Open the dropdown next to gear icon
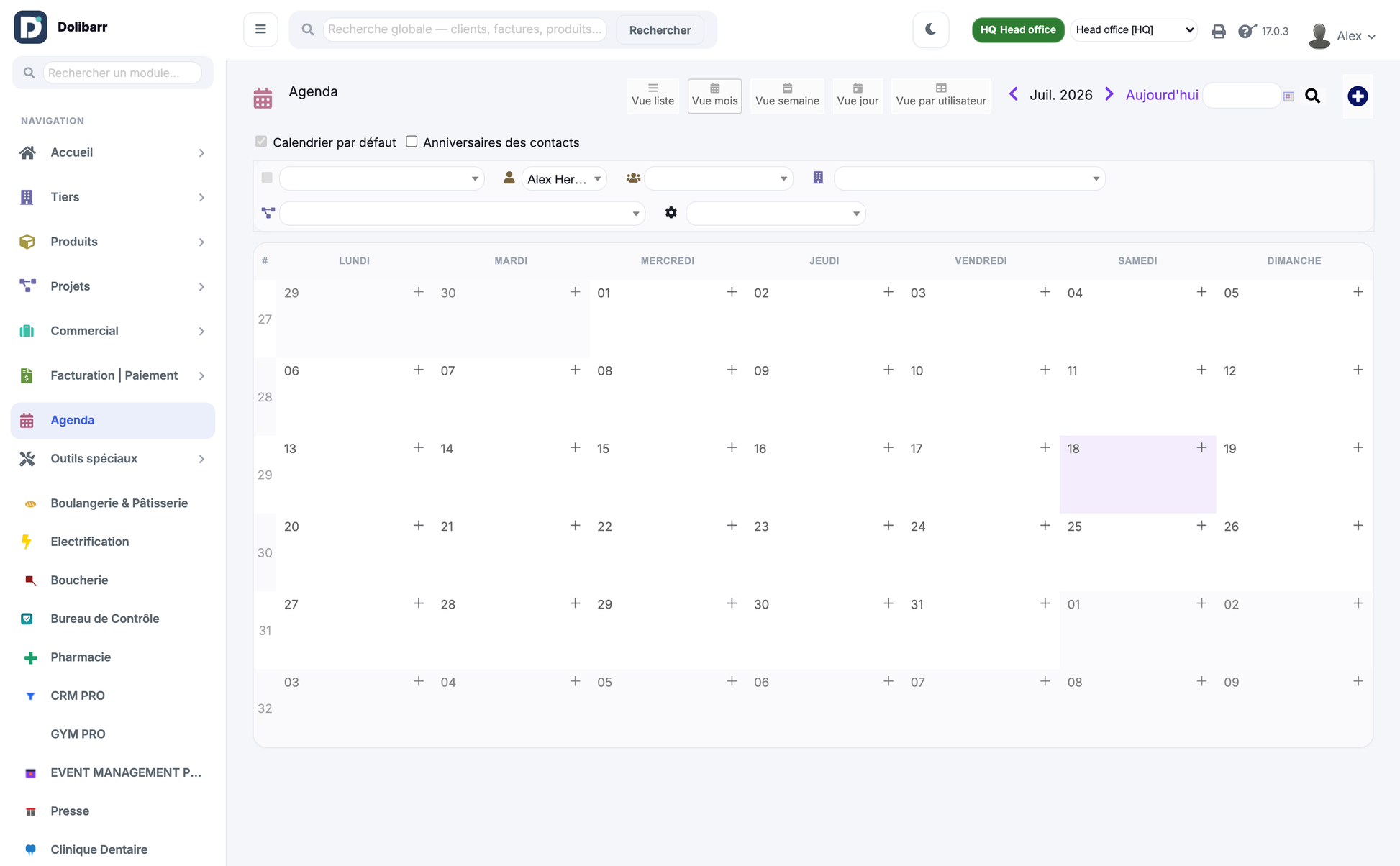1400x866 pixels. 776,213
